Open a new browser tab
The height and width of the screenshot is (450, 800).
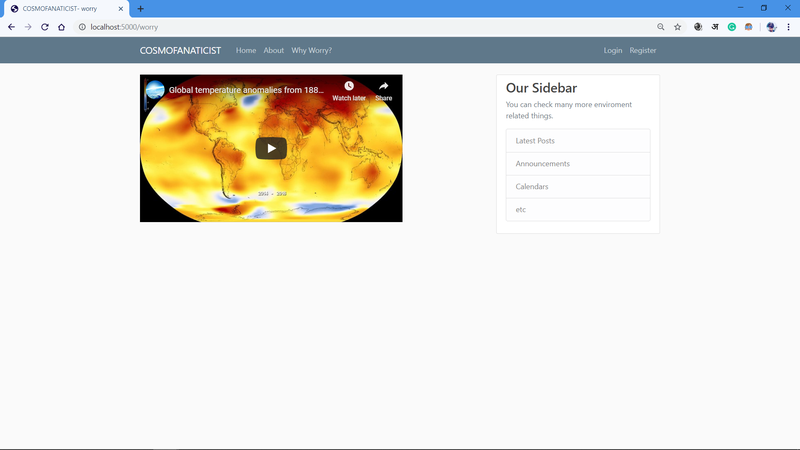click(x=140, y=8)
